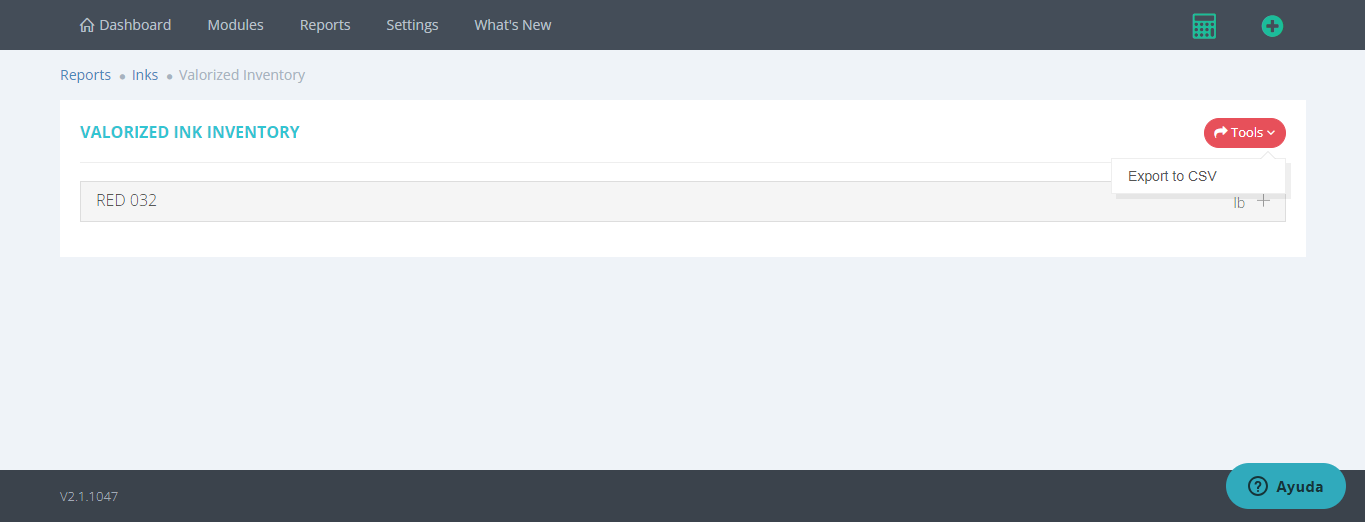Click the share arrow icon on Tools

coord(1220,133)
